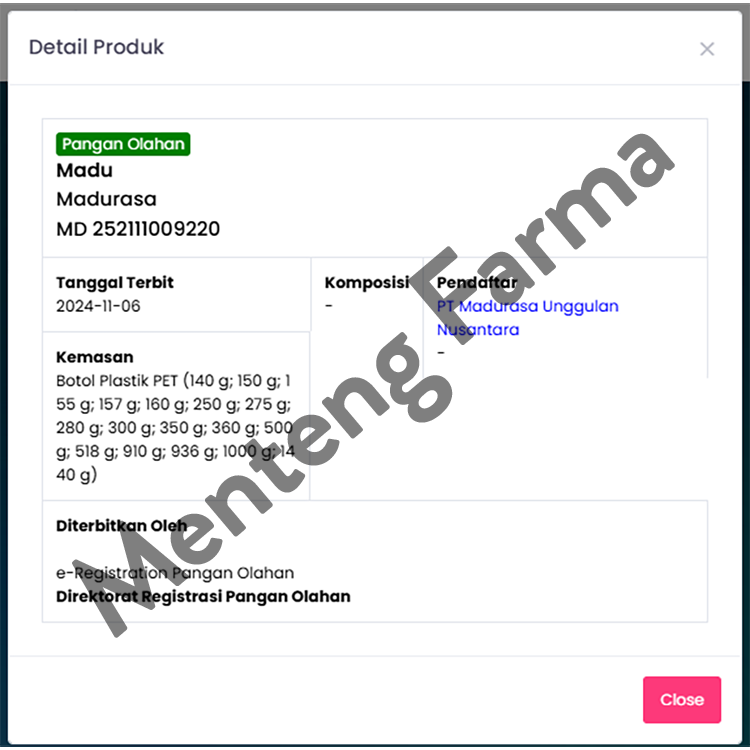Click the dash under Komposisi
The height and width of the screenshot is (750, 750).
(x=329, y=306)
